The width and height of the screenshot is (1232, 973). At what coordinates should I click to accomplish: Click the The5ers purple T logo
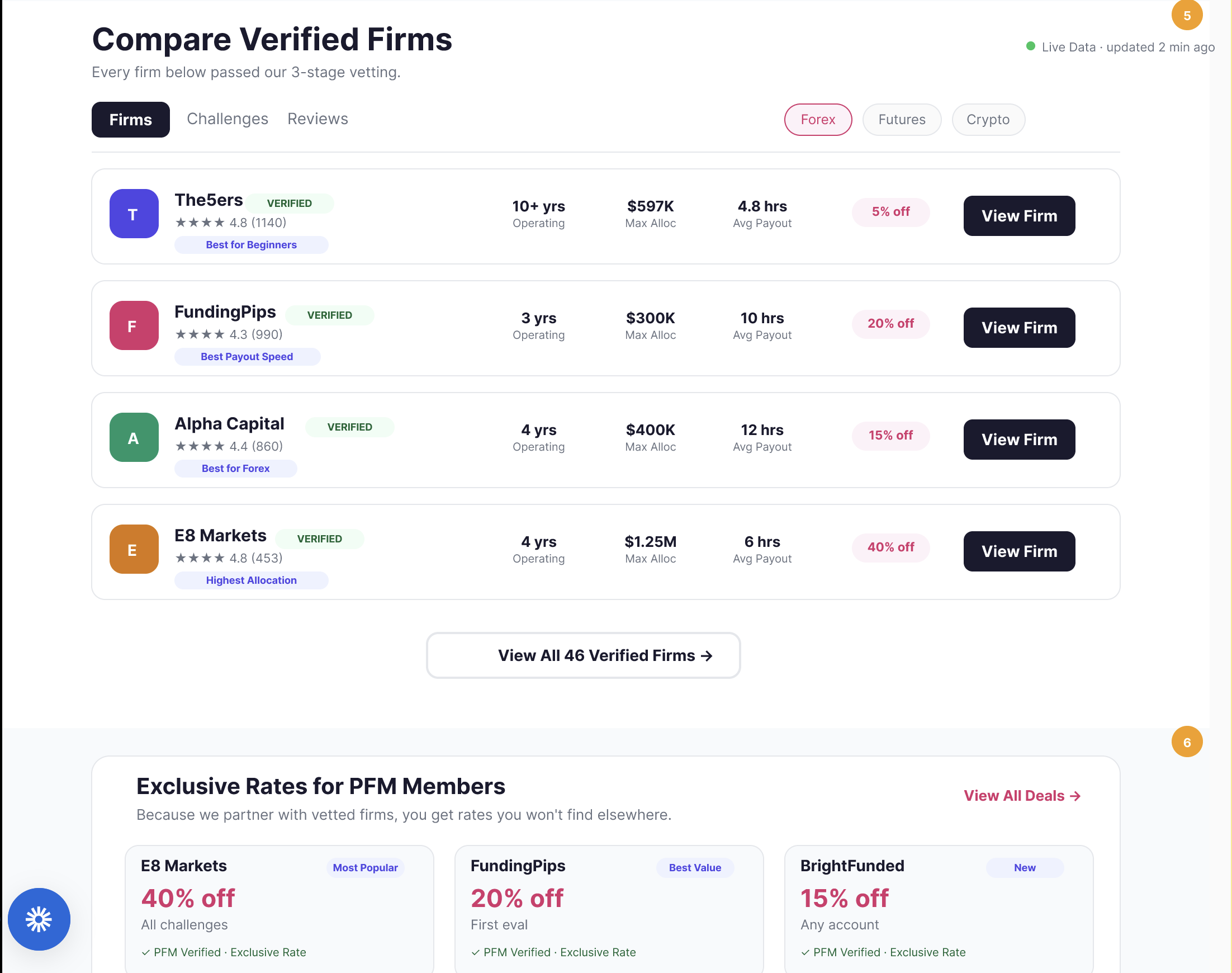click(x=134, y=214)
